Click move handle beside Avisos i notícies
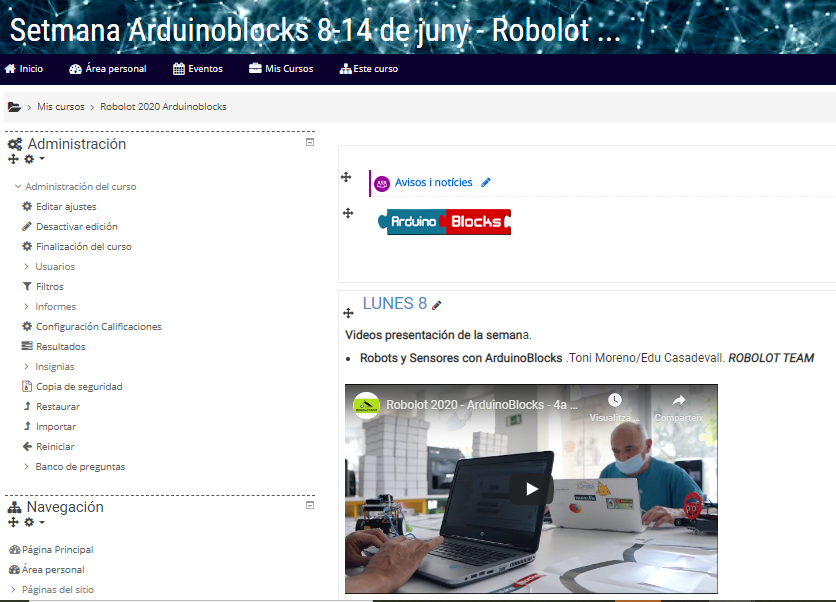Screen dimensions: 836x602 pyautogui.click(x=346, y=177)
